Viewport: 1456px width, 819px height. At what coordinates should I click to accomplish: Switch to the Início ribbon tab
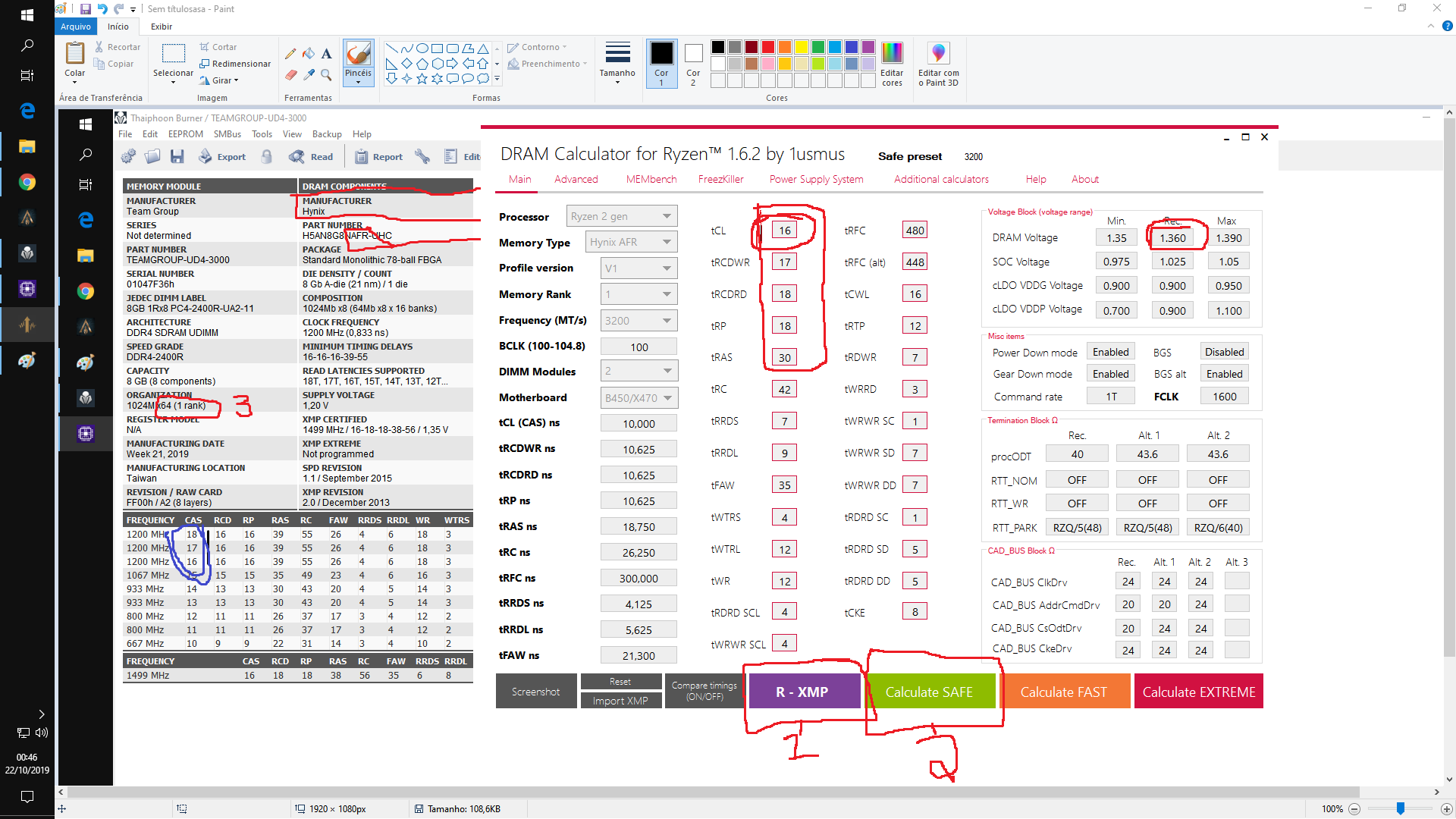coord(118,27)
